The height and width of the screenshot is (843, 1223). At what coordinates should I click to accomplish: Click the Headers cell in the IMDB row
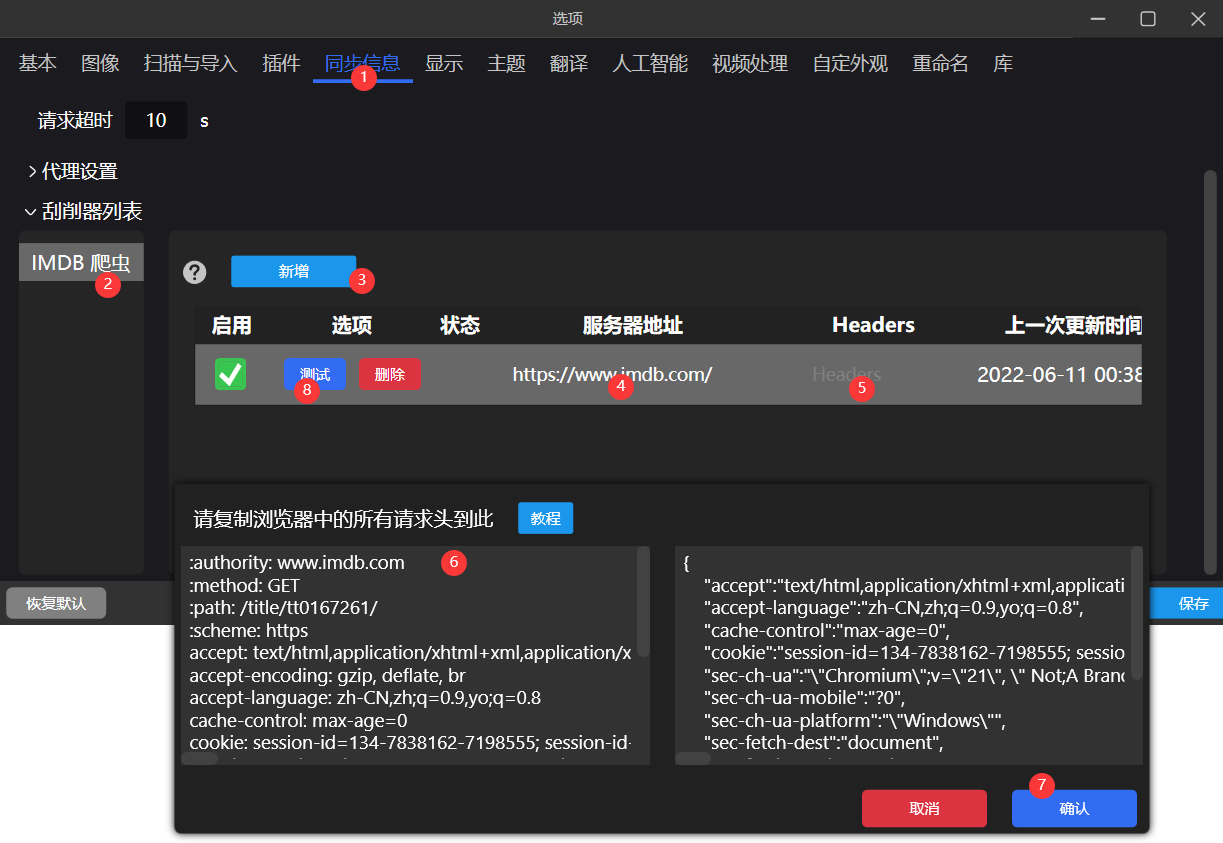point(846,374)
